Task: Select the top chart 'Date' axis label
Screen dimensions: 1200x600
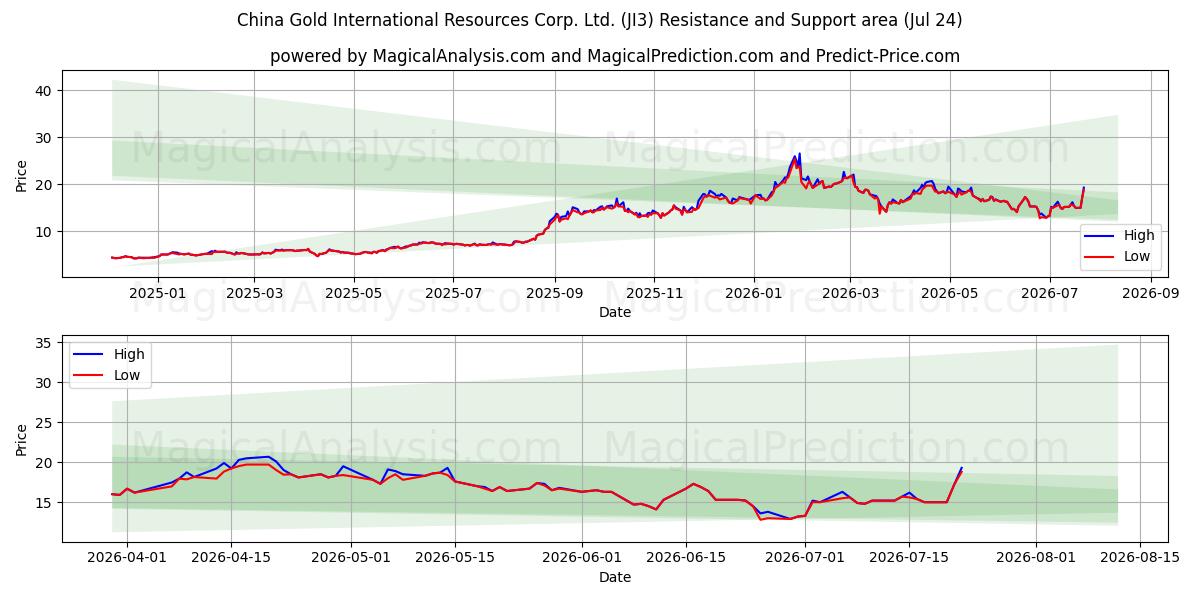Action: pos(614,312)
